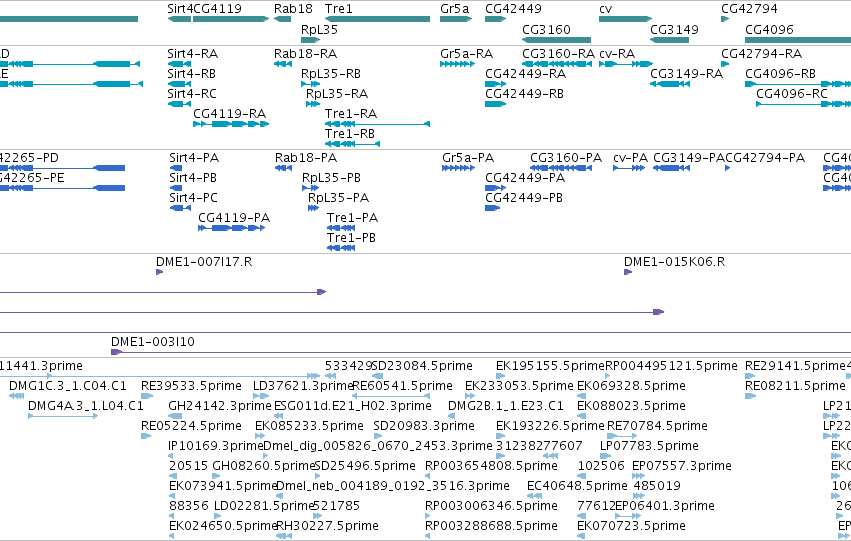
Task: Select transcript RpL35-RA
Action: [x=313, y=104]
